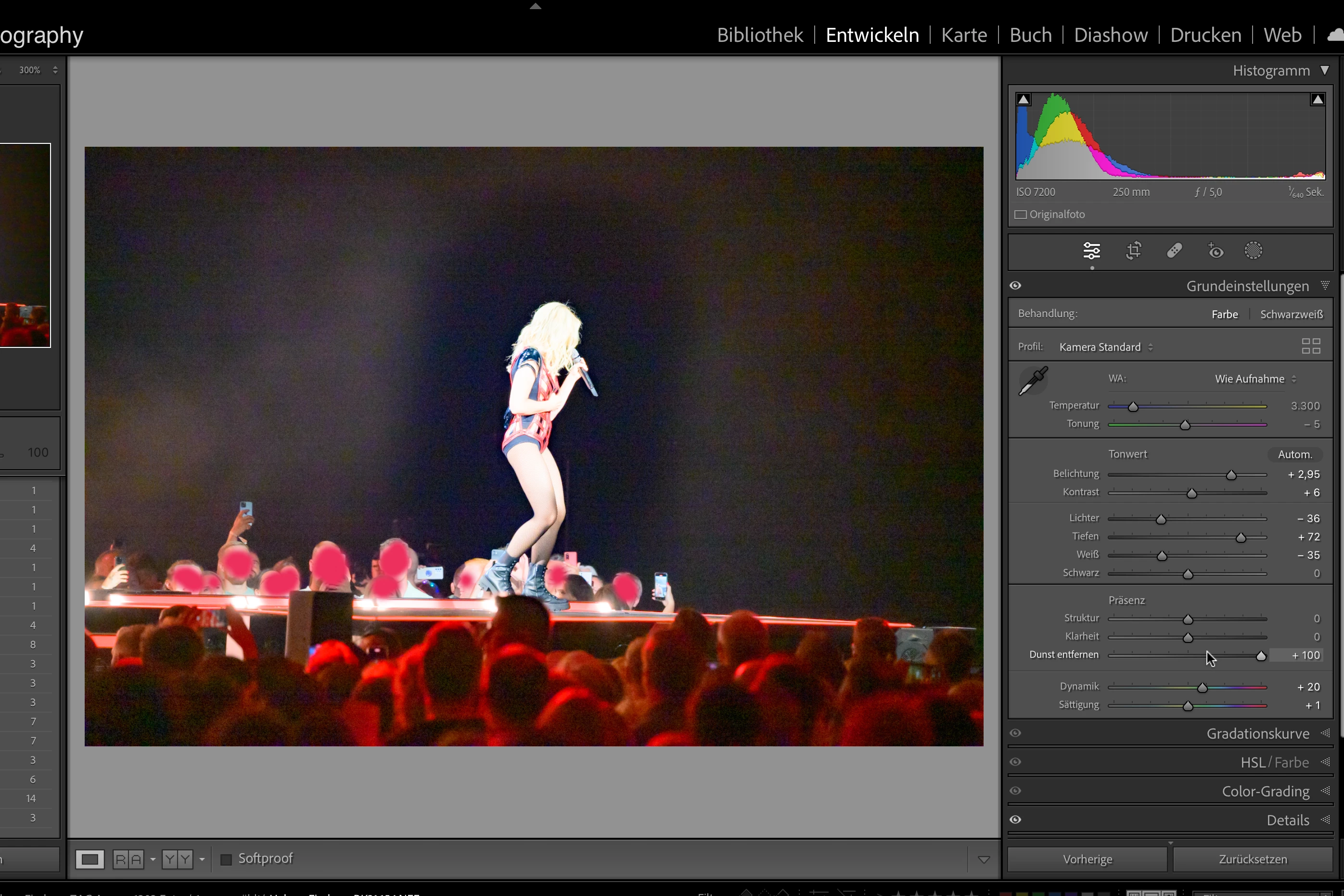Toggle shadow clipping indicator in histogram

(x=1024, y=100)
